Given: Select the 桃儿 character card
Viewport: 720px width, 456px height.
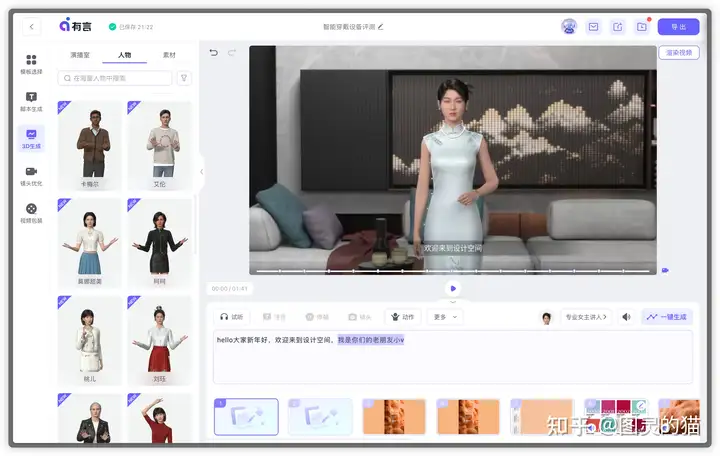Looking at the screenshot, I should click(90, 340).
